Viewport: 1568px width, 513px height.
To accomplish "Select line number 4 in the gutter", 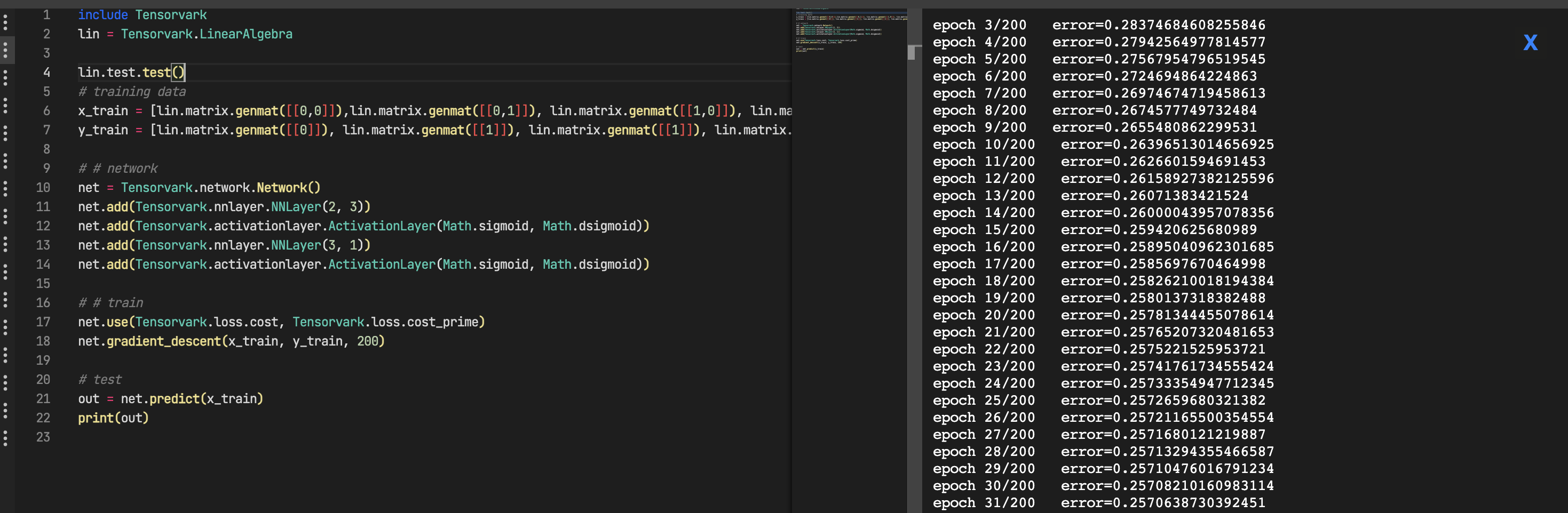I will coord(46,73).
